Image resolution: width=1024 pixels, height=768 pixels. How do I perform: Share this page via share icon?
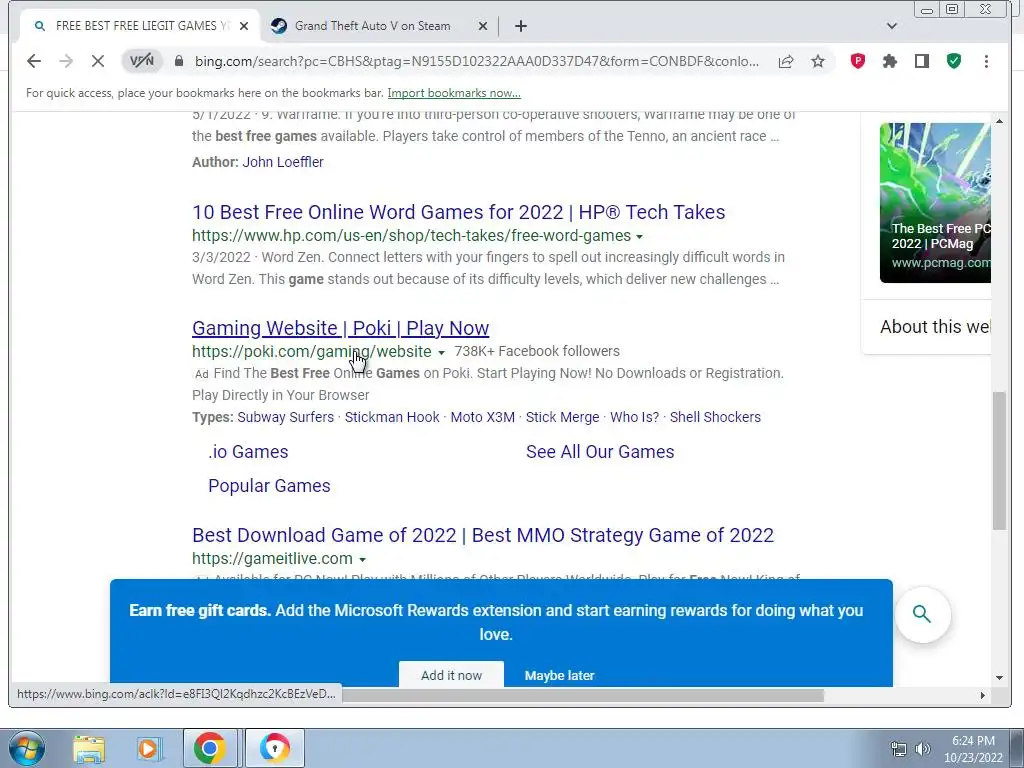[x=786, y=61]
